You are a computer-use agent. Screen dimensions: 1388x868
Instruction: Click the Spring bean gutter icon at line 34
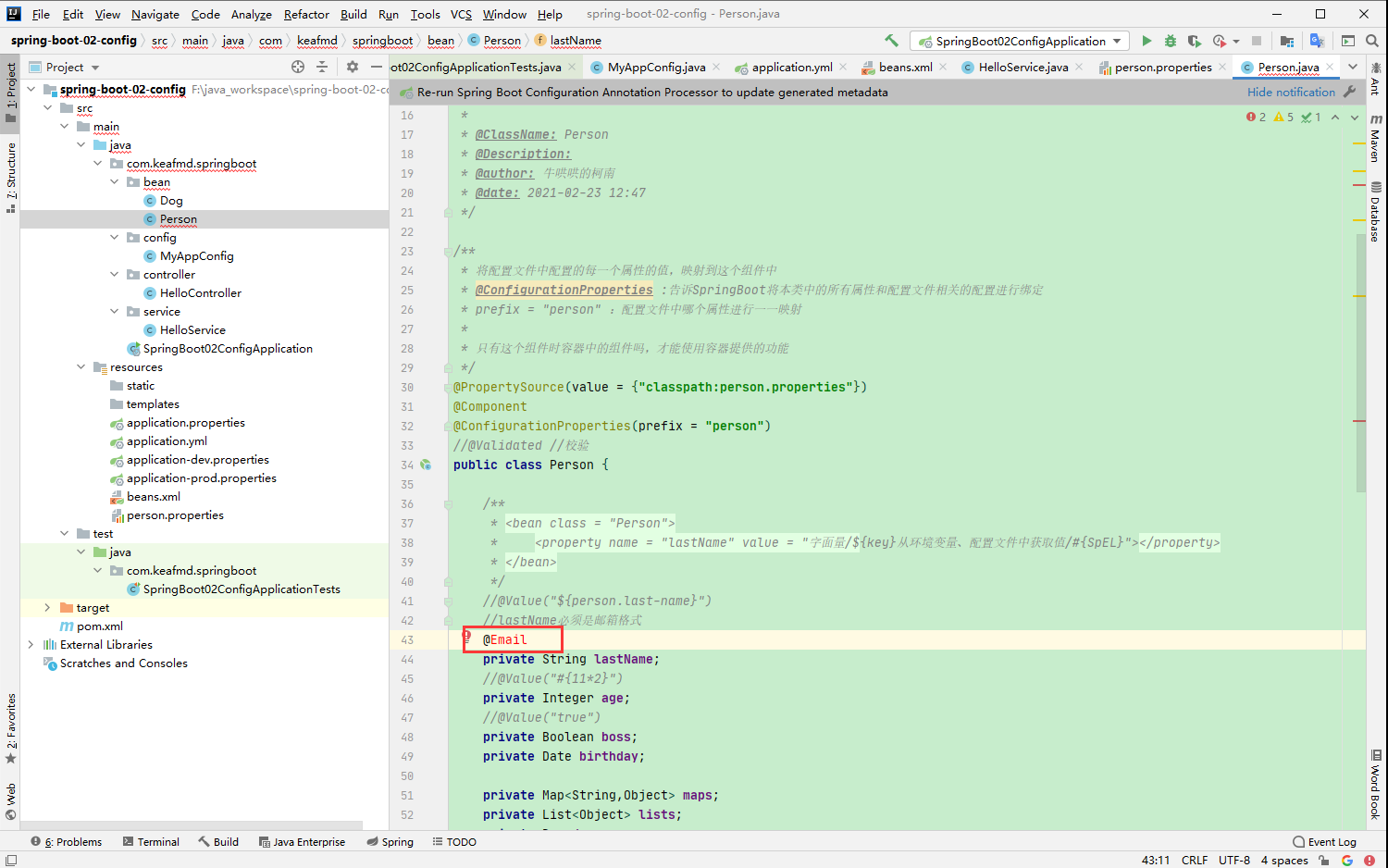426,465
